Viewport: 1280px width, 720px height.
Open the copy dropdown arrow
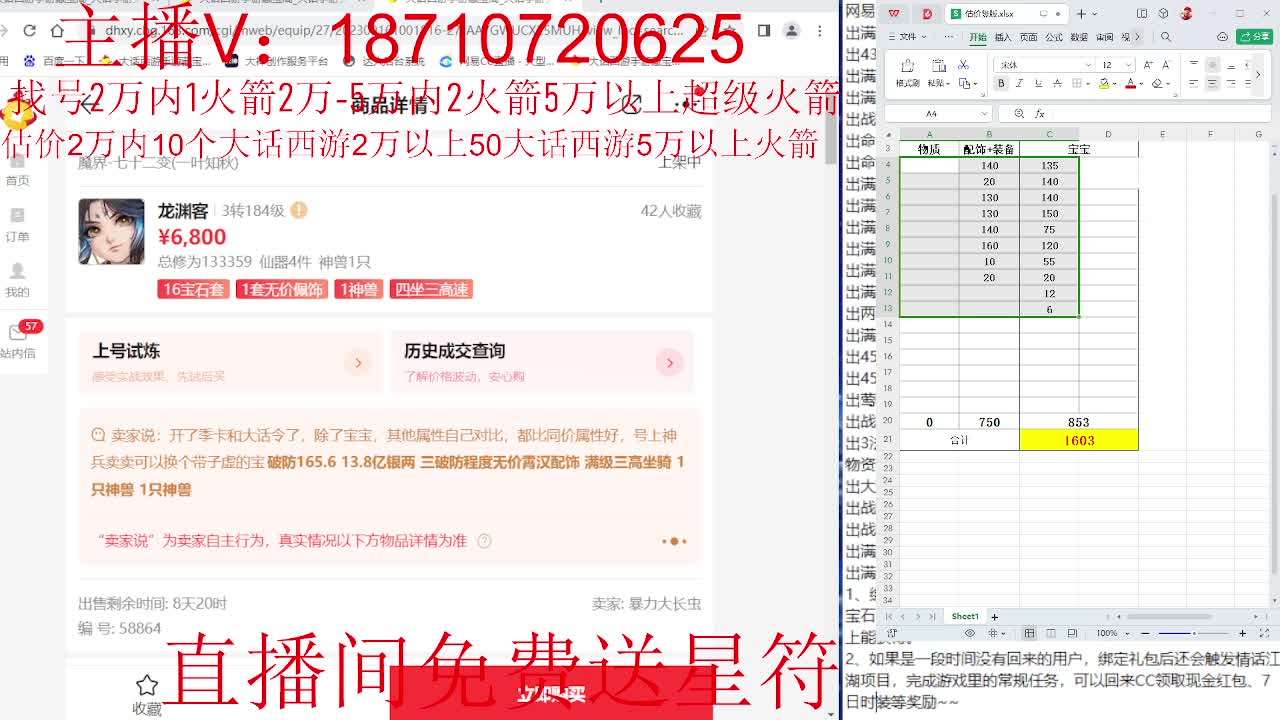click(x=975, y=84)
